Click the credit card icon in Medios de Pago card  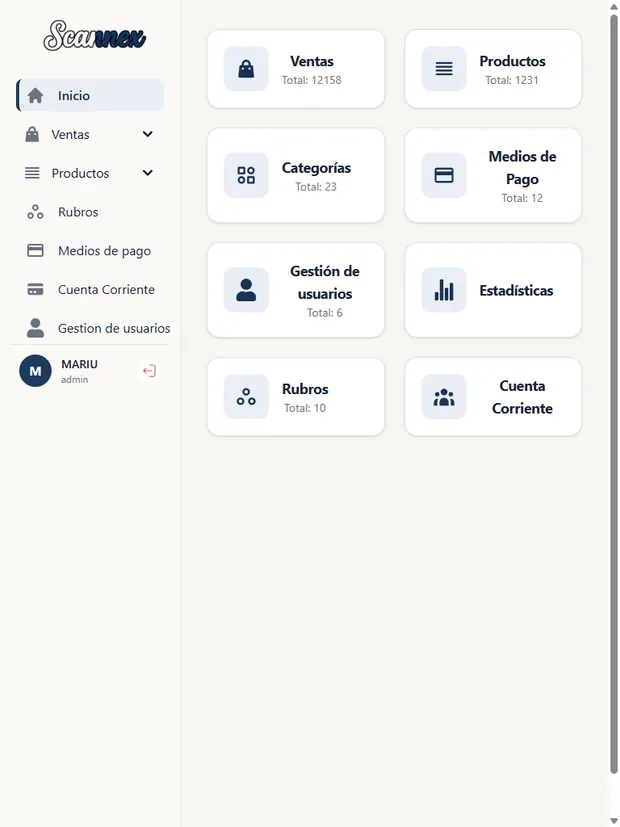444,175
